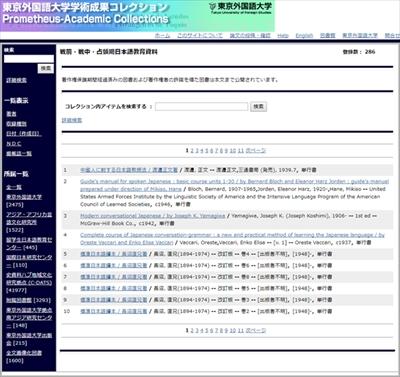Go to page 10 in pagination below results

[x=233, y=331]
